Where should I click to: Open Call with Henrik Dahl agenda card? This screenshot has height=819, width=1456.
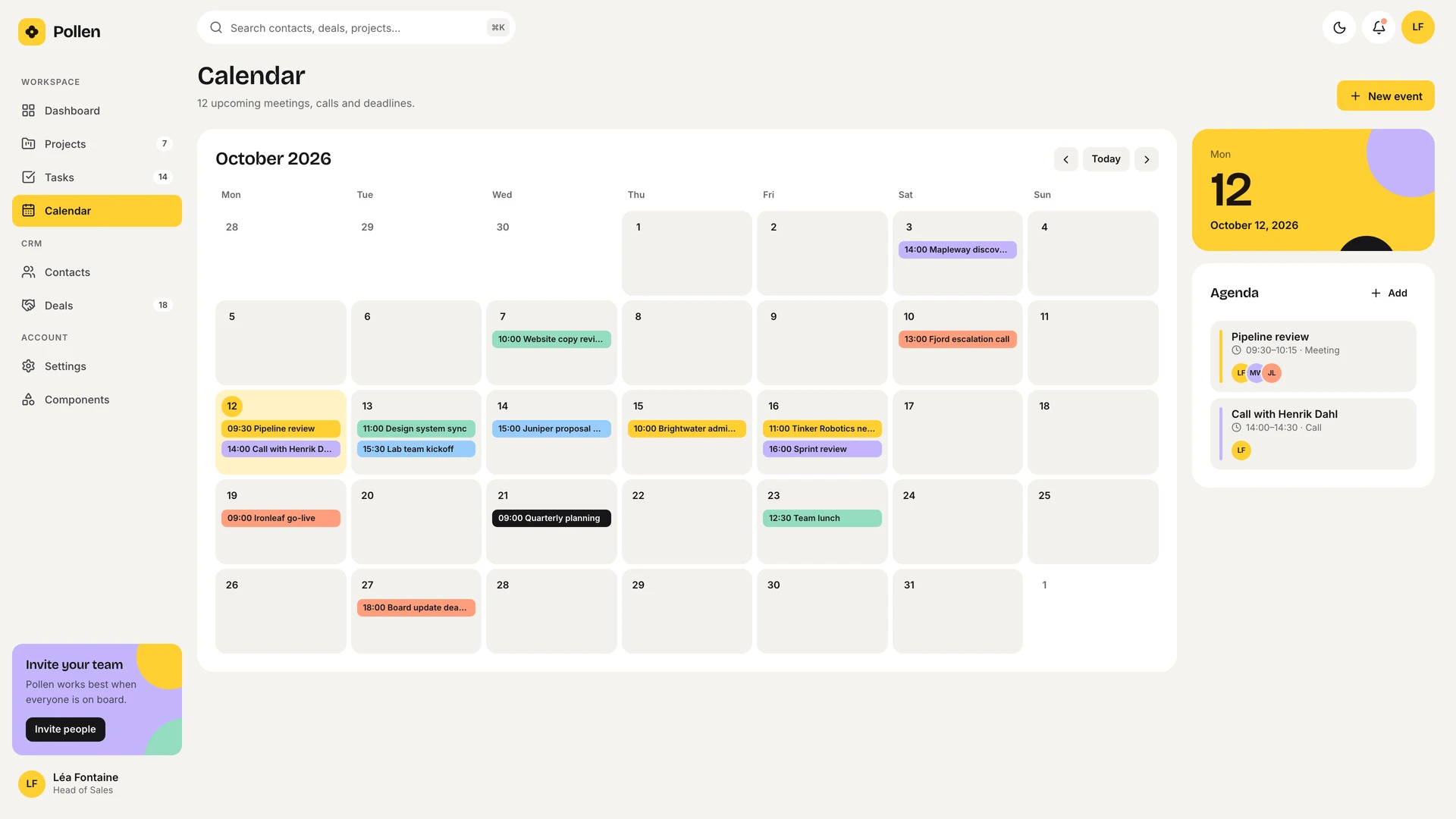[x=1313, y=434]
